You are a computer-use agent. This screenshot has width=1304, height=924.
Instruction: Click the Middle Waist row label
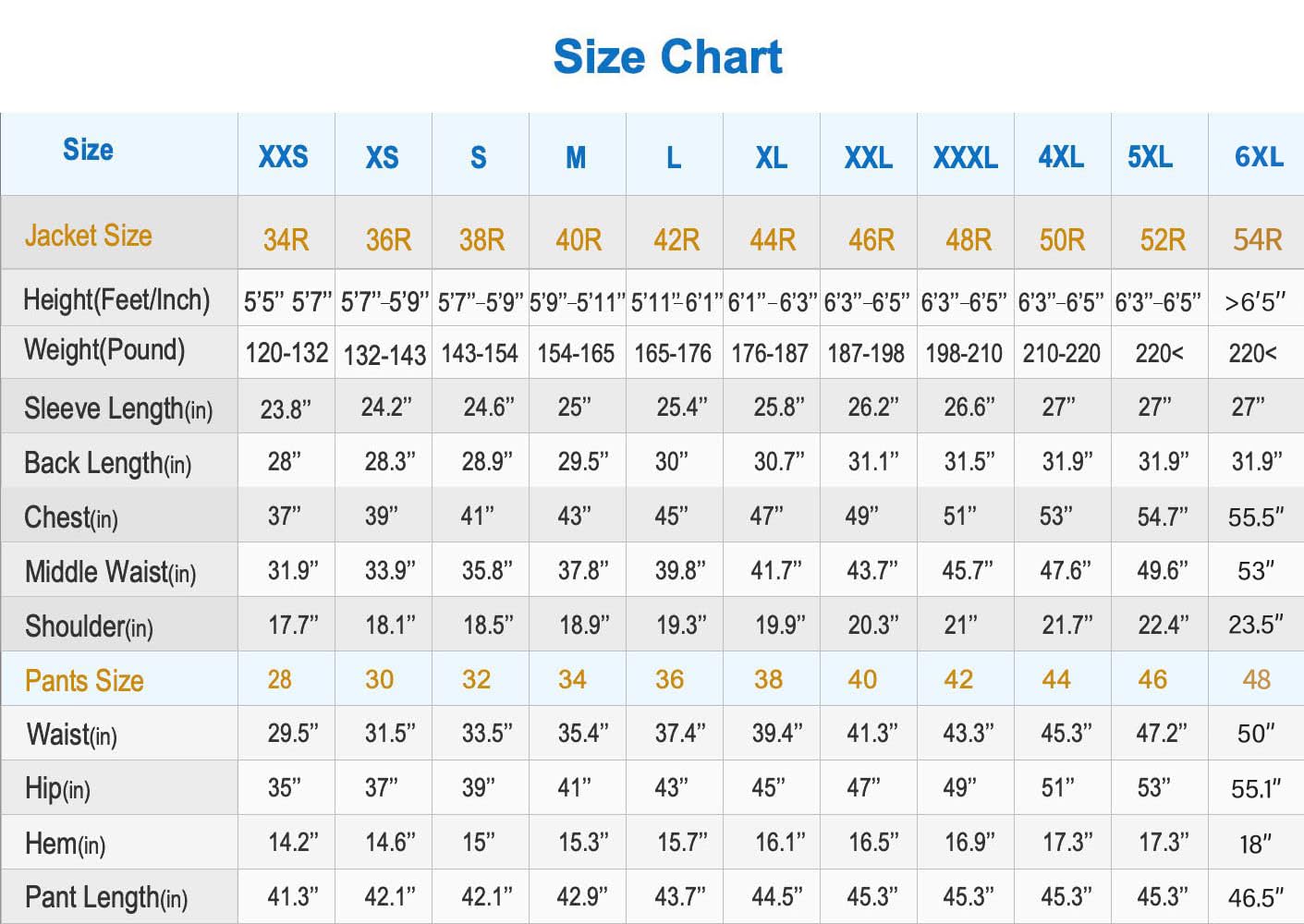(x=111, y=572)
